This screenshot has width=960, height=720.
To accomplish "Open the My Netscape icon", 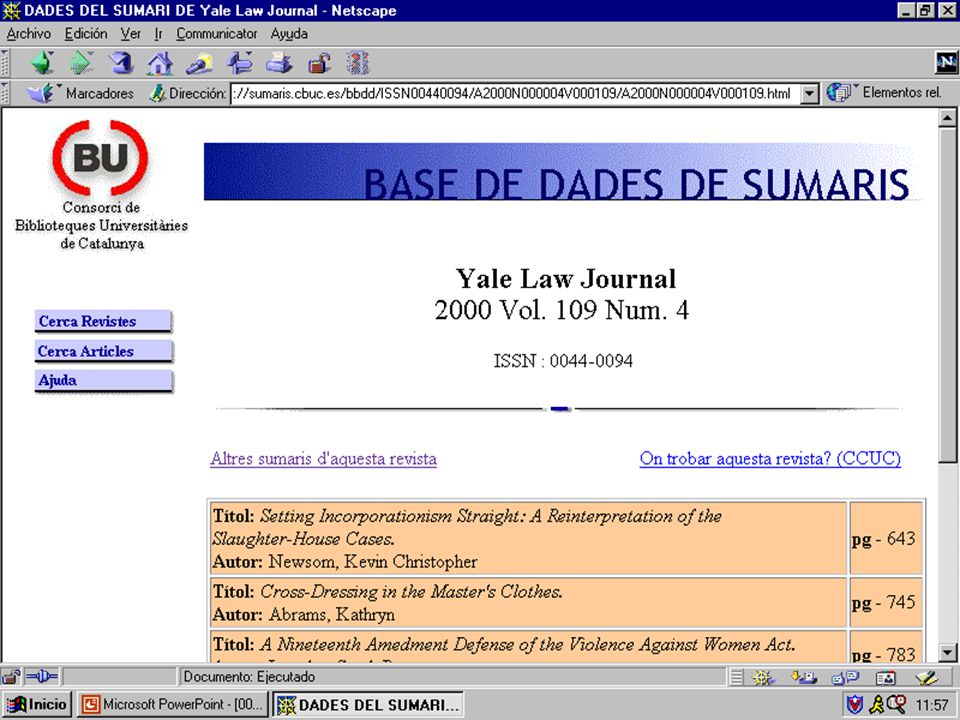I will click(239, 63).
